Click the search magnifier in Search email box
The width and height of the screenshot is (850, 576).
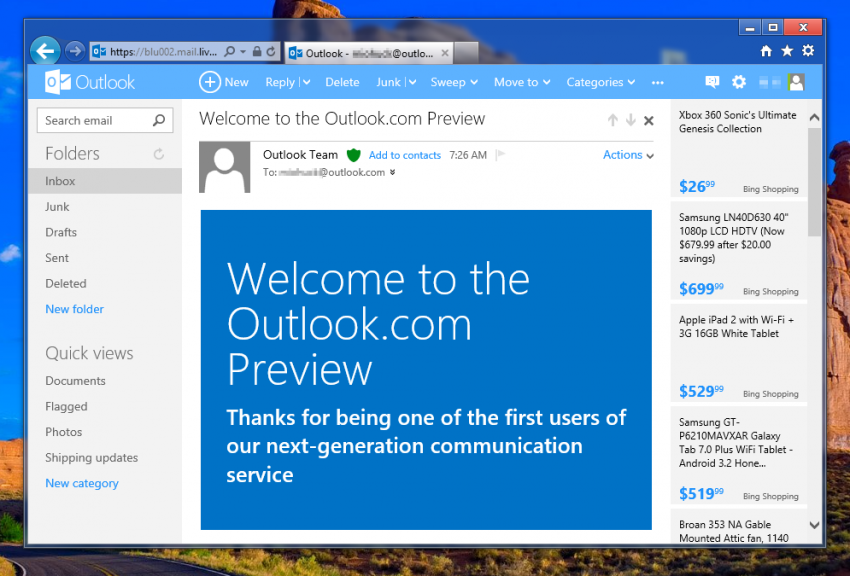pos(159,120)
